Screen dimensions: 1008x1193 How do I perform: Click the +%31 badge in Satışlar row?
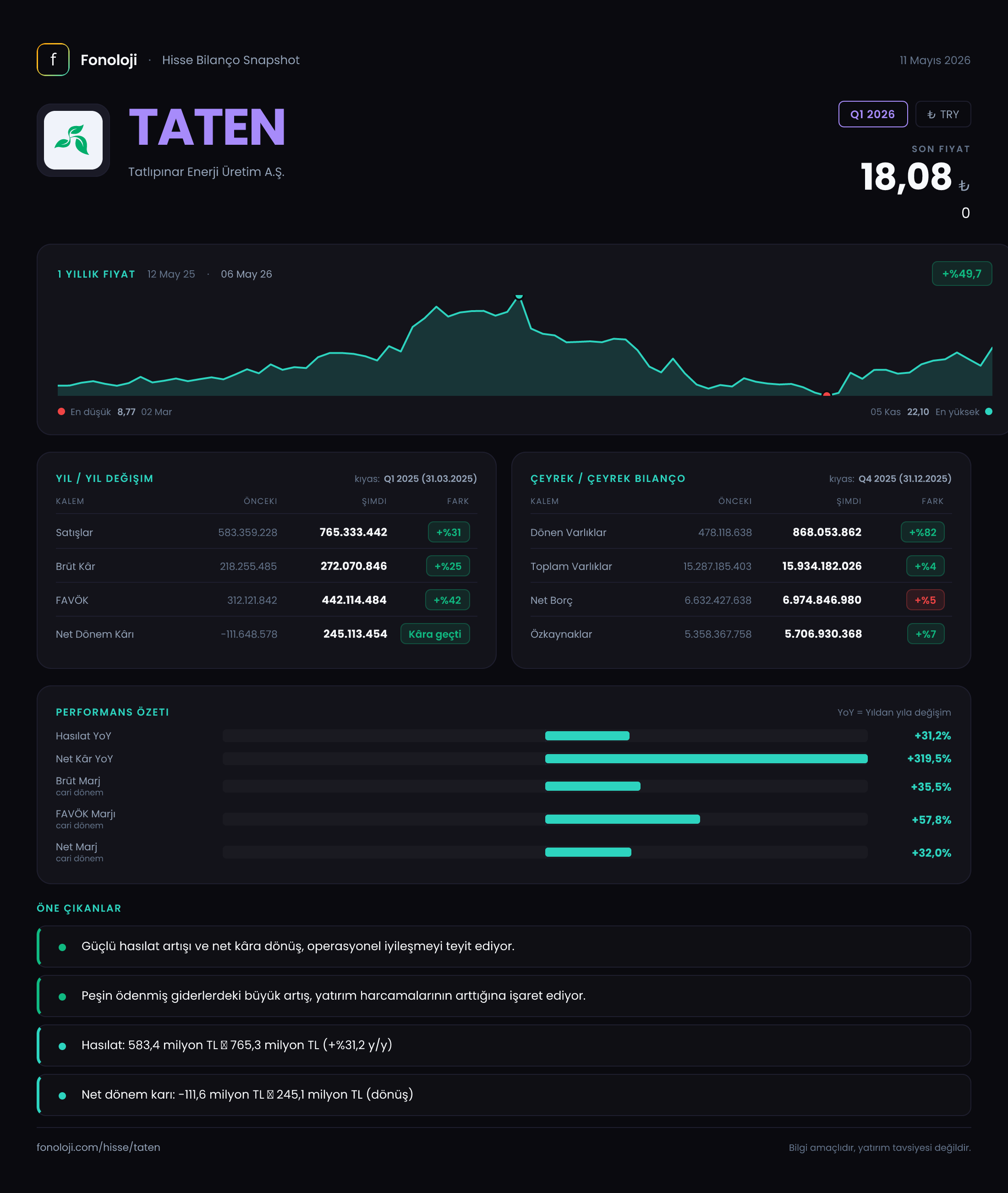(449, 532)
